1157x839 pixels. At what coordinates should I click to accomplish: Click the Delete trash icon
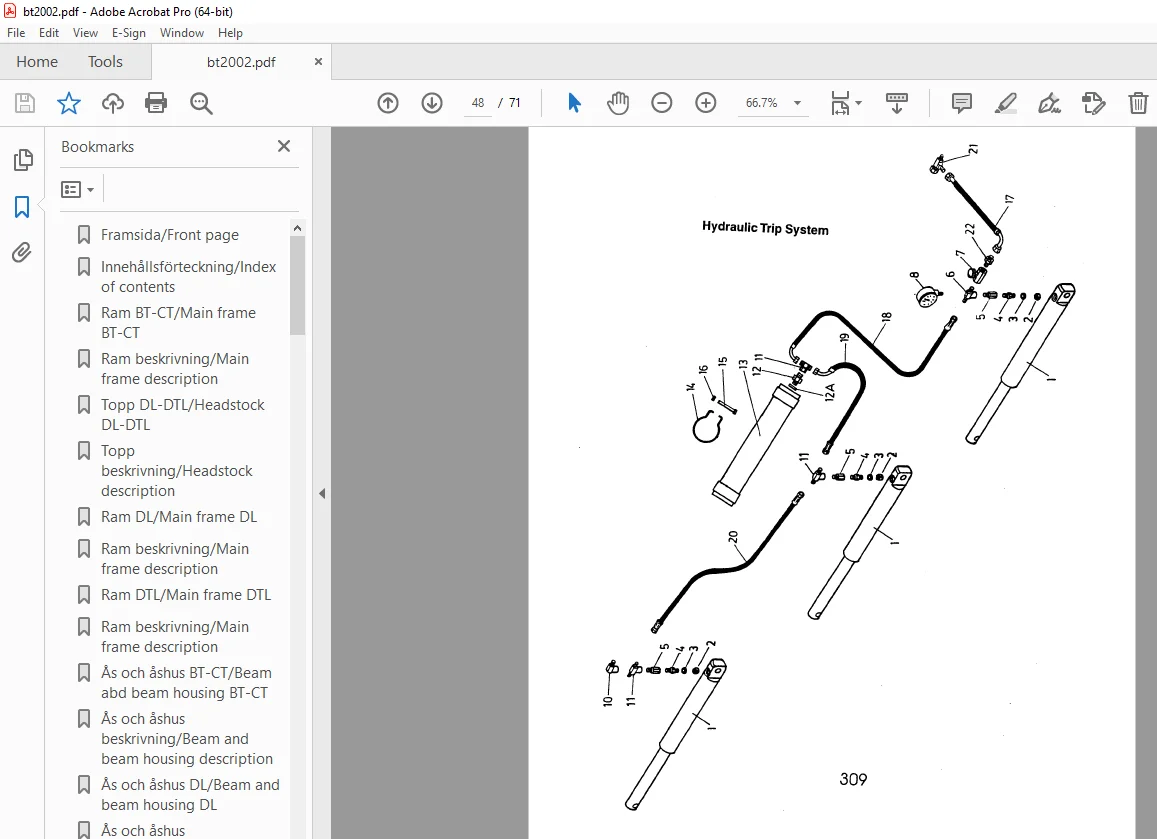1138,103
